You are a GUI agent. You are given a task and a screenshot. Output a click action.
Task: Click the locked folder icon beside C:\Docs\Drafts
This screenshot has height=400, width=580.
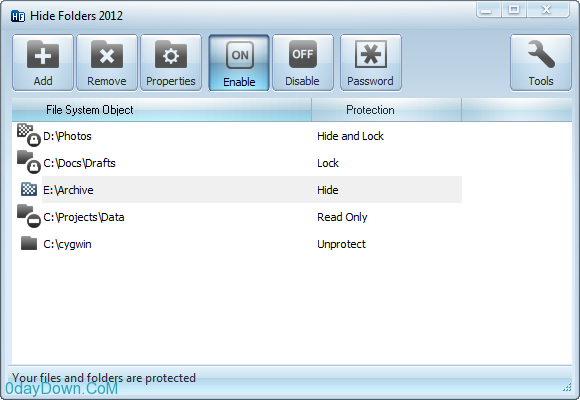coord(28,162)
